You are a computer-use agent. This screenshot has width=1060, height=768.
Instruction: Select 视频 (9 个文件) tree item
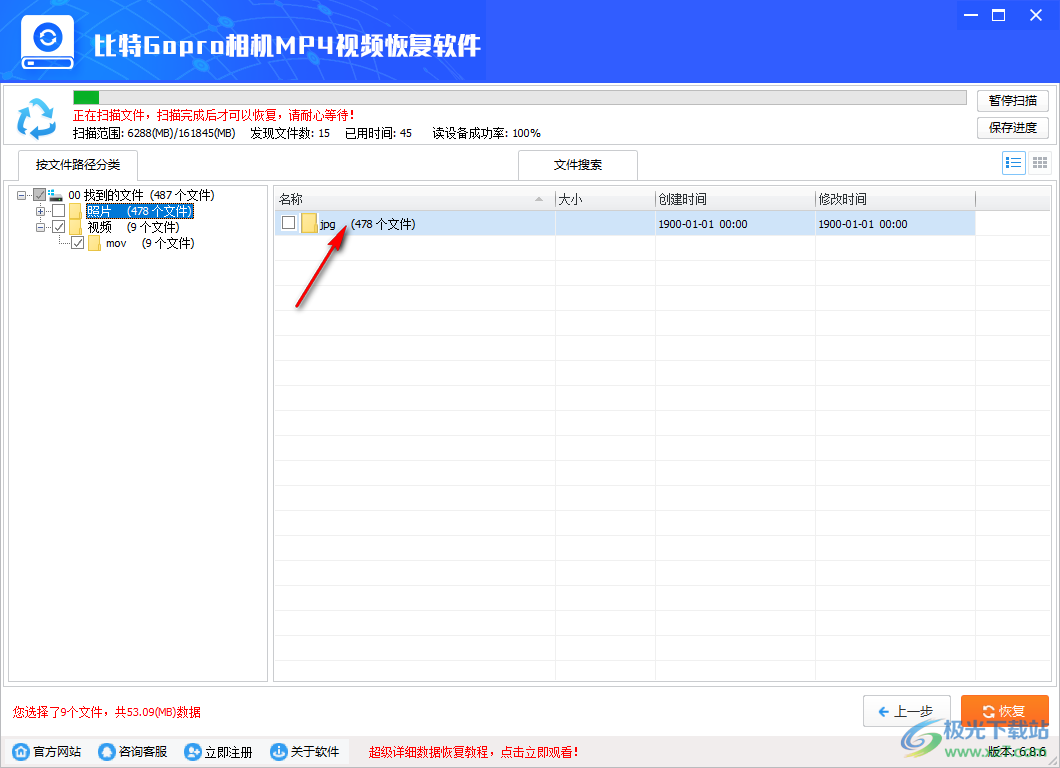click(x=133, y=227)
